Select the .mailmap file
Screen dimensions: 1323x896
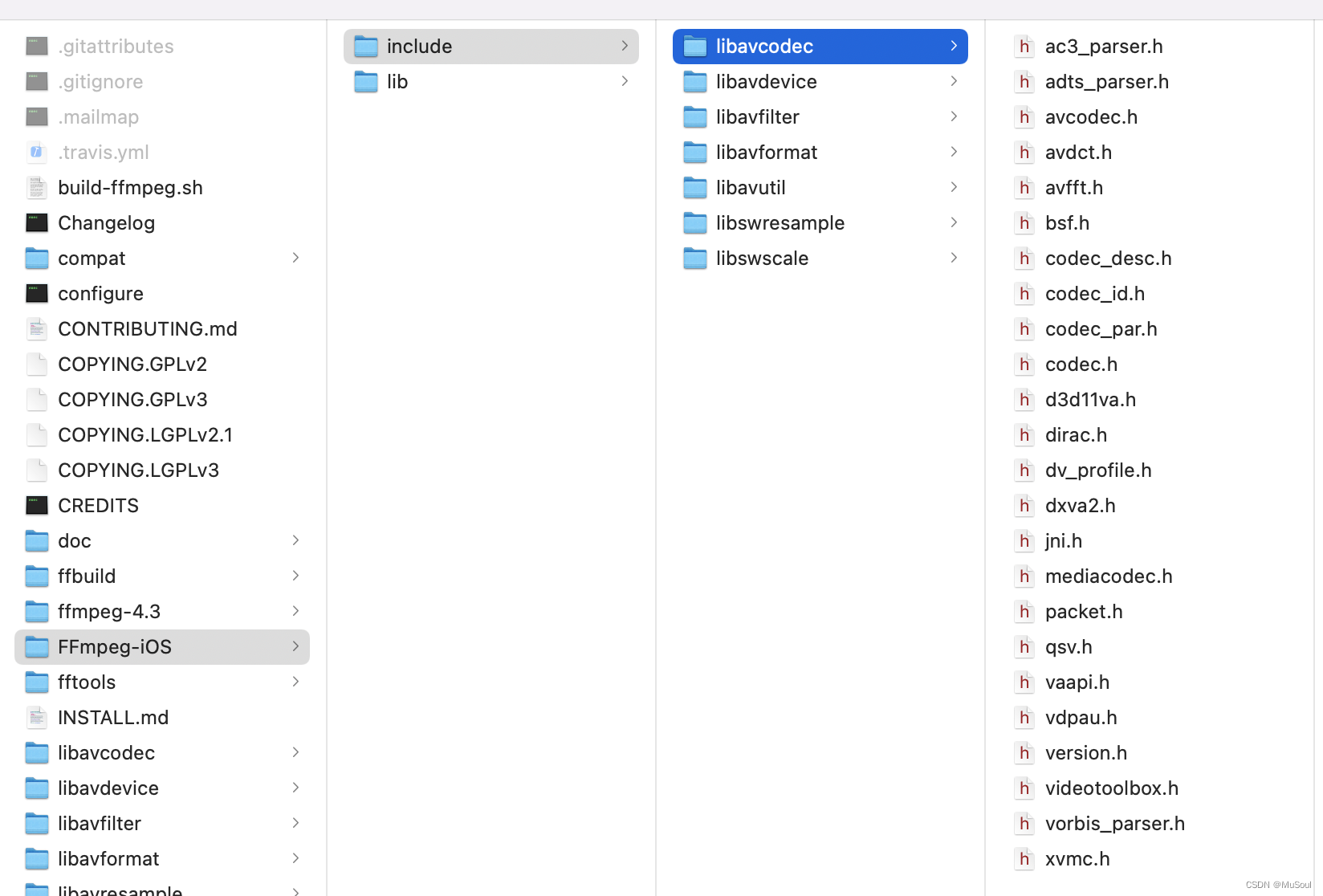click(x=162, y=117)
